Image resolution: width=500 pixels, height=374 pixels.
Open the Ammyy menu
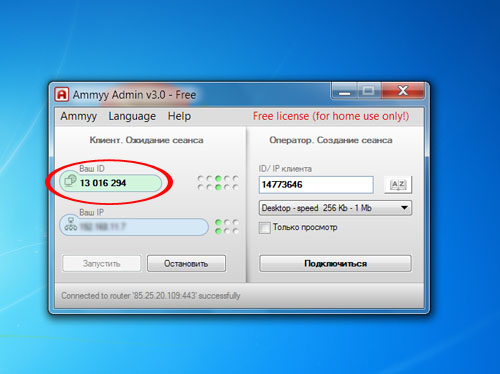coord(79,116)
